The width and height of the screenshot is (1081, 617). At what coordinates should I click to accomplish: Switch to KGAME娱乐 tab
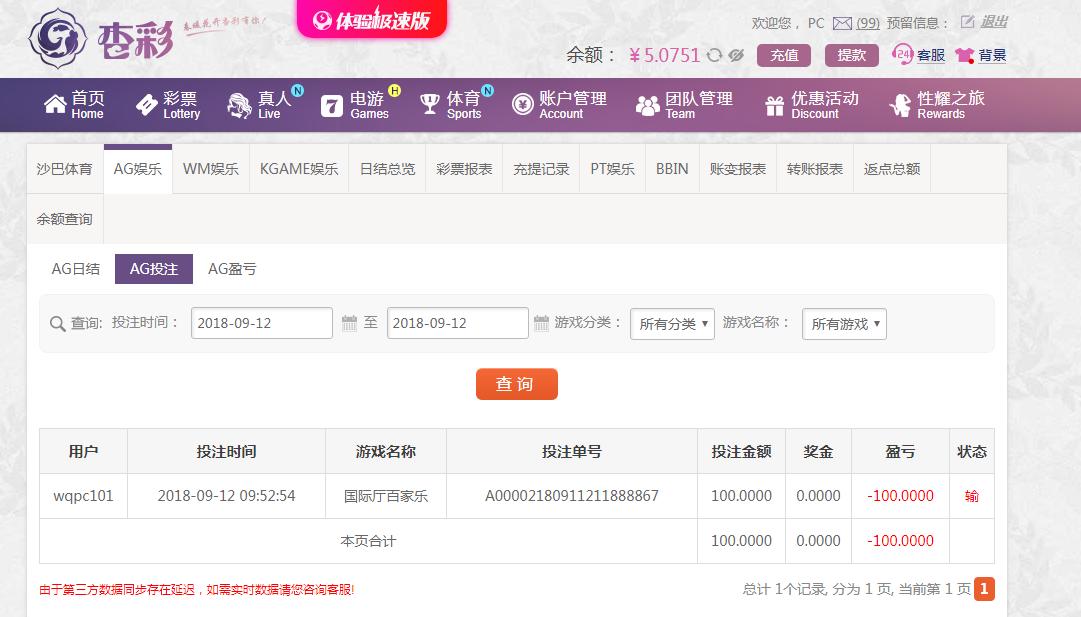coord(299,169)
